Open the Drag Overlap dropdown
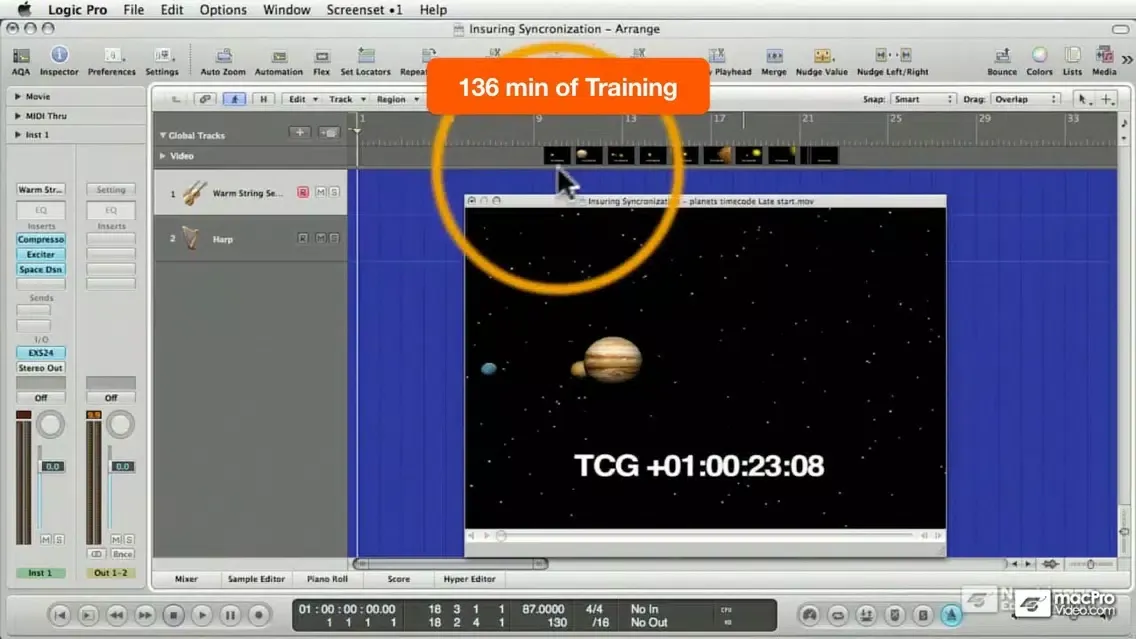 pos(1025,99)
